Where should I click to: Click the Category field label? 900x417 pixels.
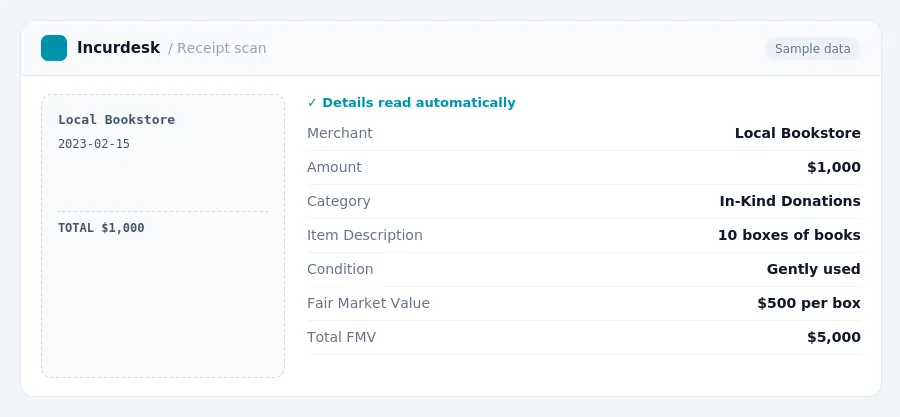click(x=339, y=201)
